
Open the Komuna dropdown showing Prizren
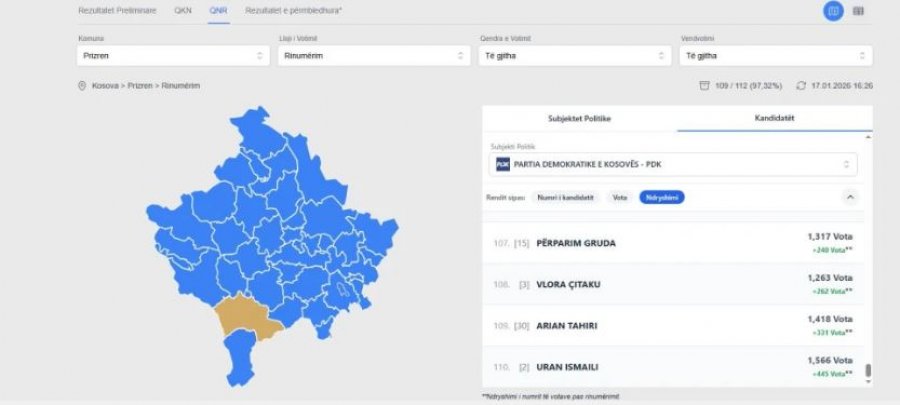(x=172, y=55)
